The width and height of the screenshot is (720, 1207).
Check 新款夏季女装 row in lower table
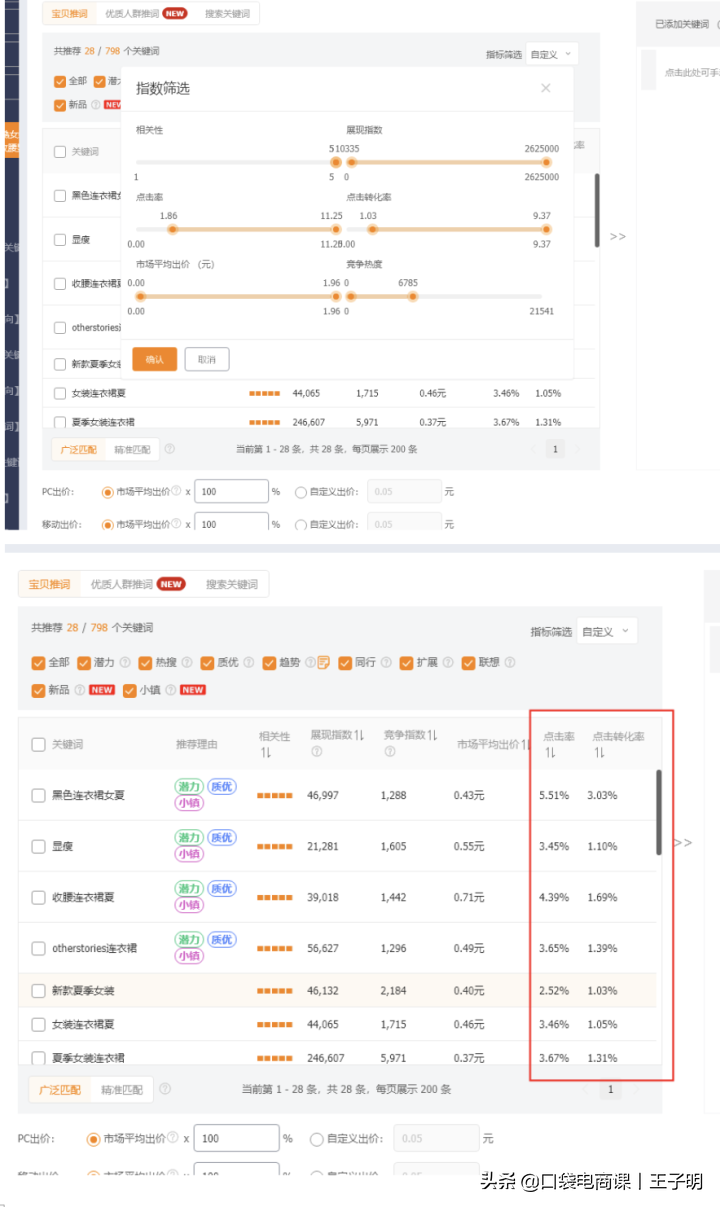(38, 991)
